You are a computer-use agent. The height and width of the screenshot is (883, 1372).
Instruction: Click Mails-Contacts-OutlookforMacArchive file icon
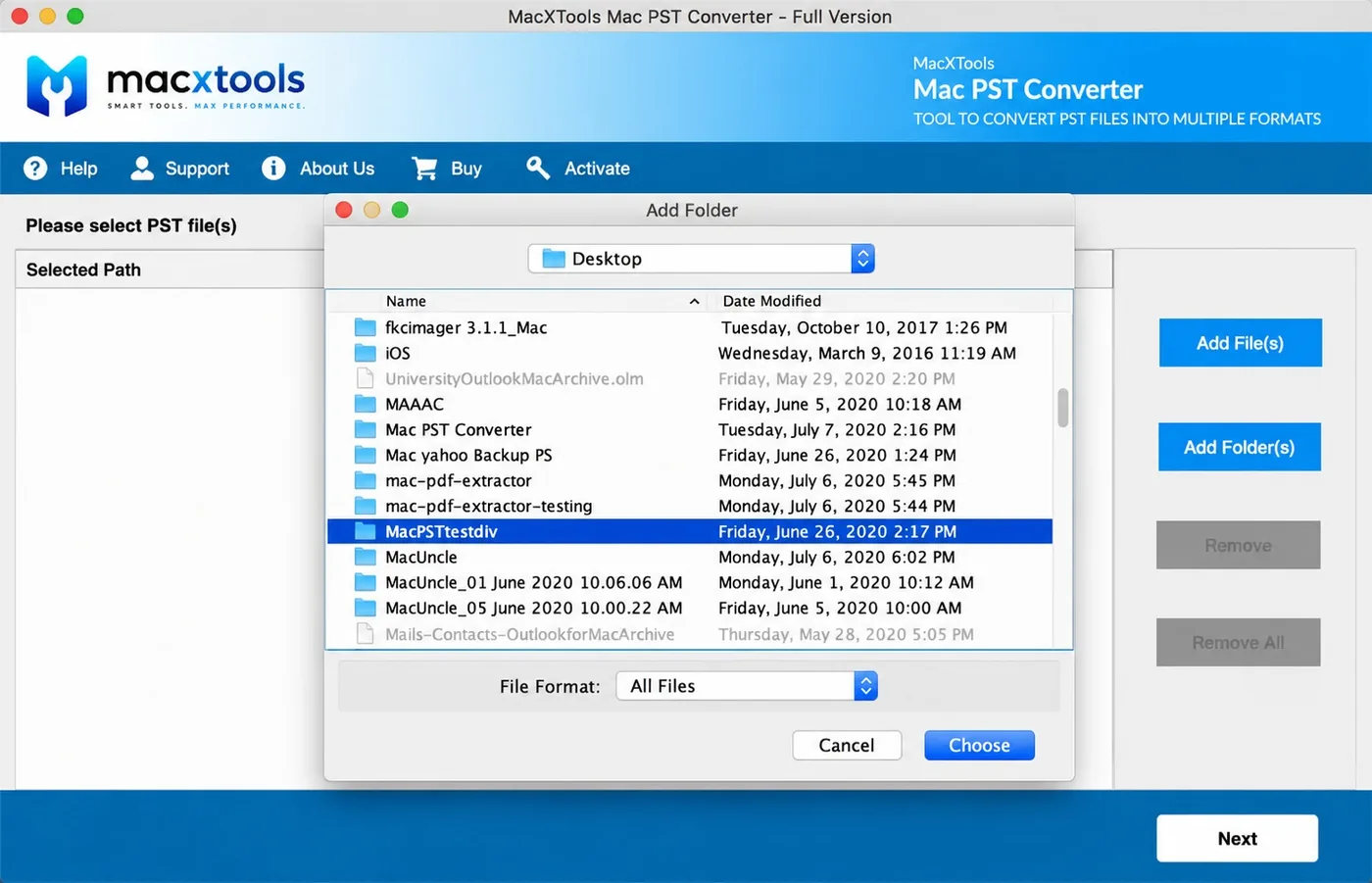click(365, 634)
